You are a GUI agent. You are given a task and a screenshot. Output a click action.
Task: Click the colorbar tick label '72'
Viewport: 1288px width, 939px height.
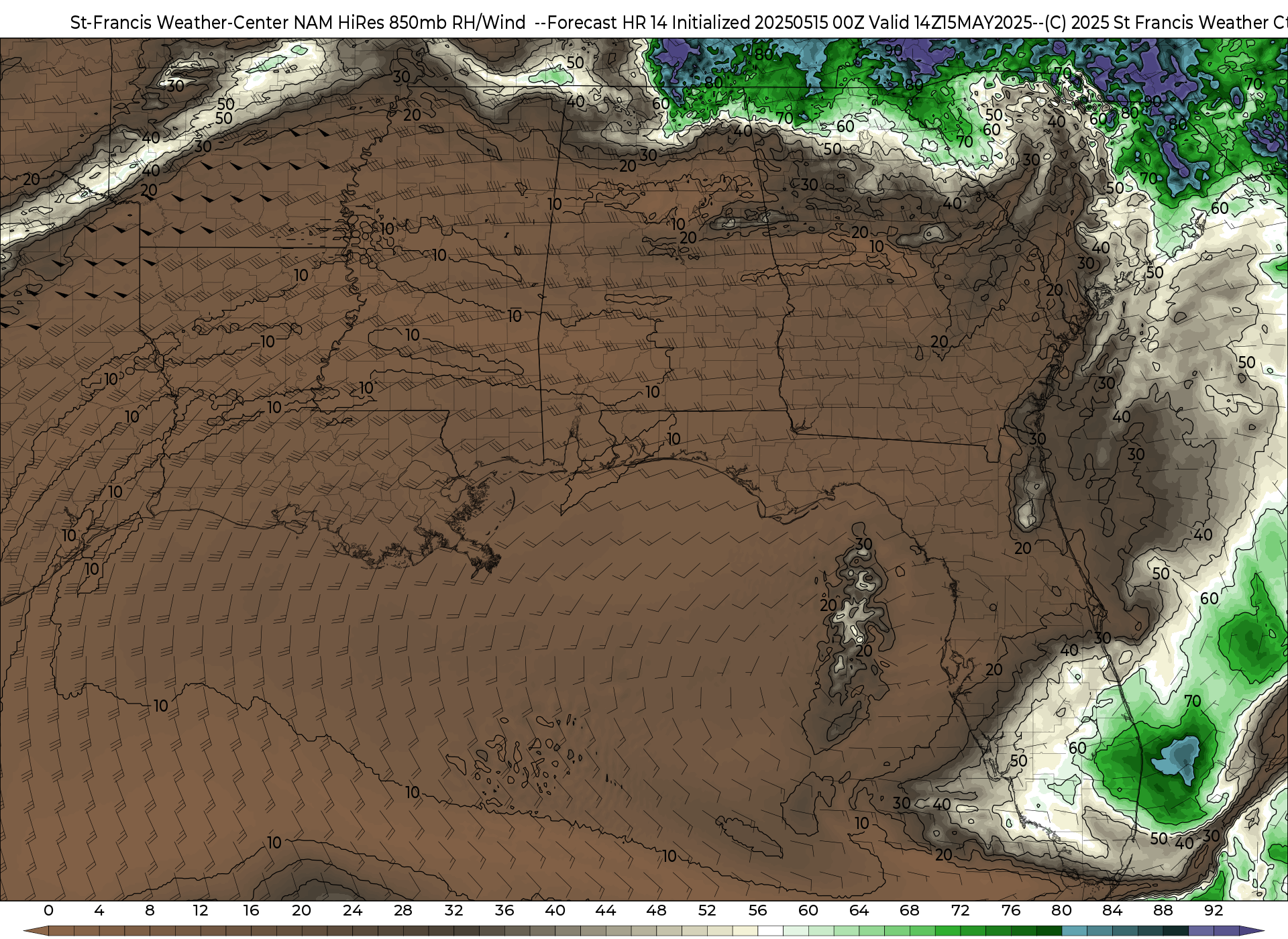coord(960,910)
